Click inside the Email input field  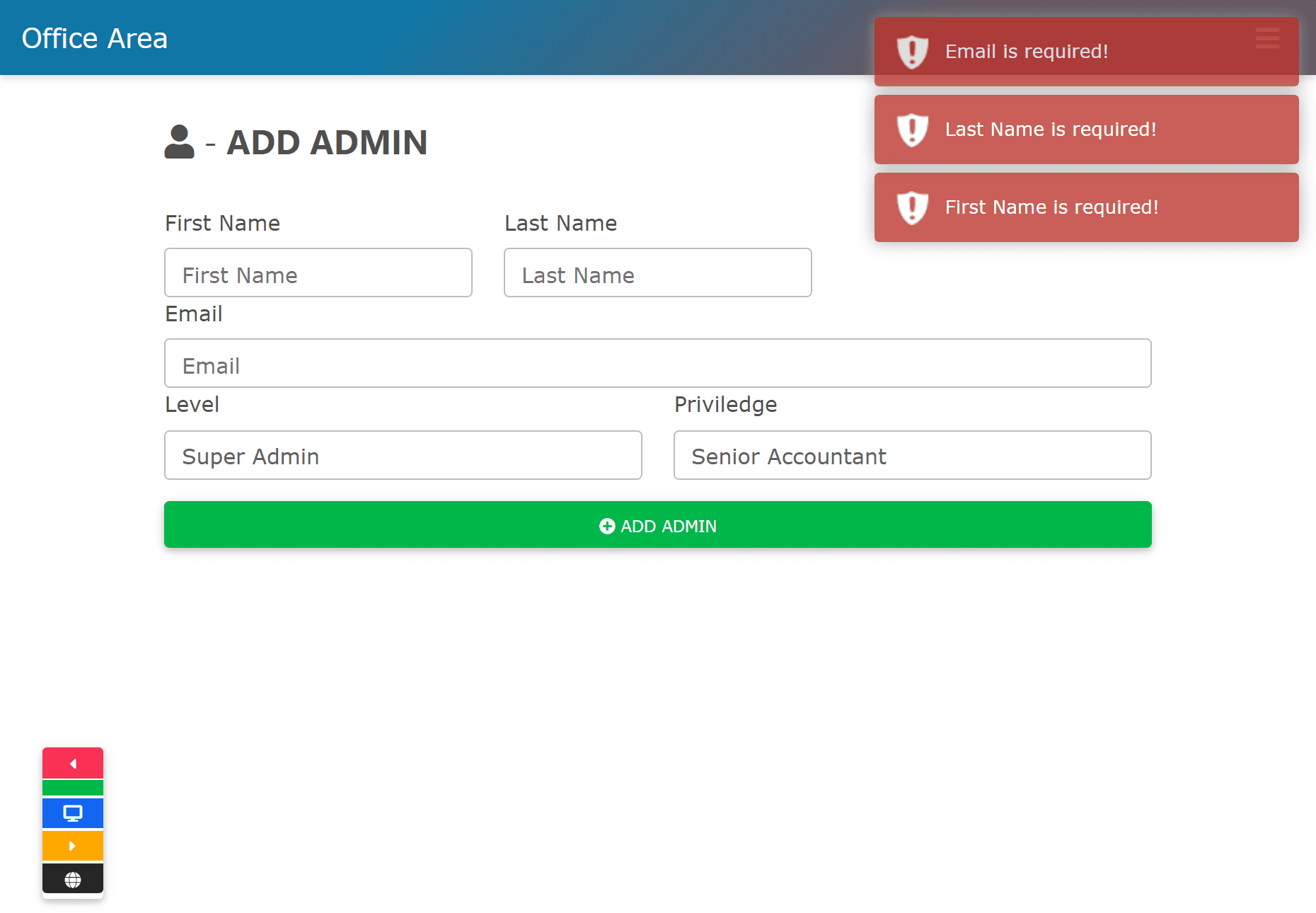[657, 364]
